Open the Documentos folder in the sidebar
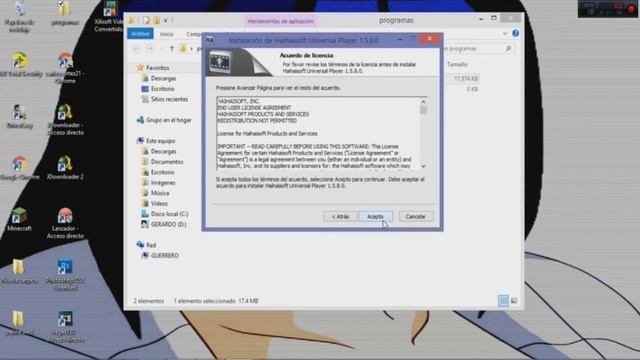This screenshot has height=360, width=640. pyautogui.click(x=167, y=162)
